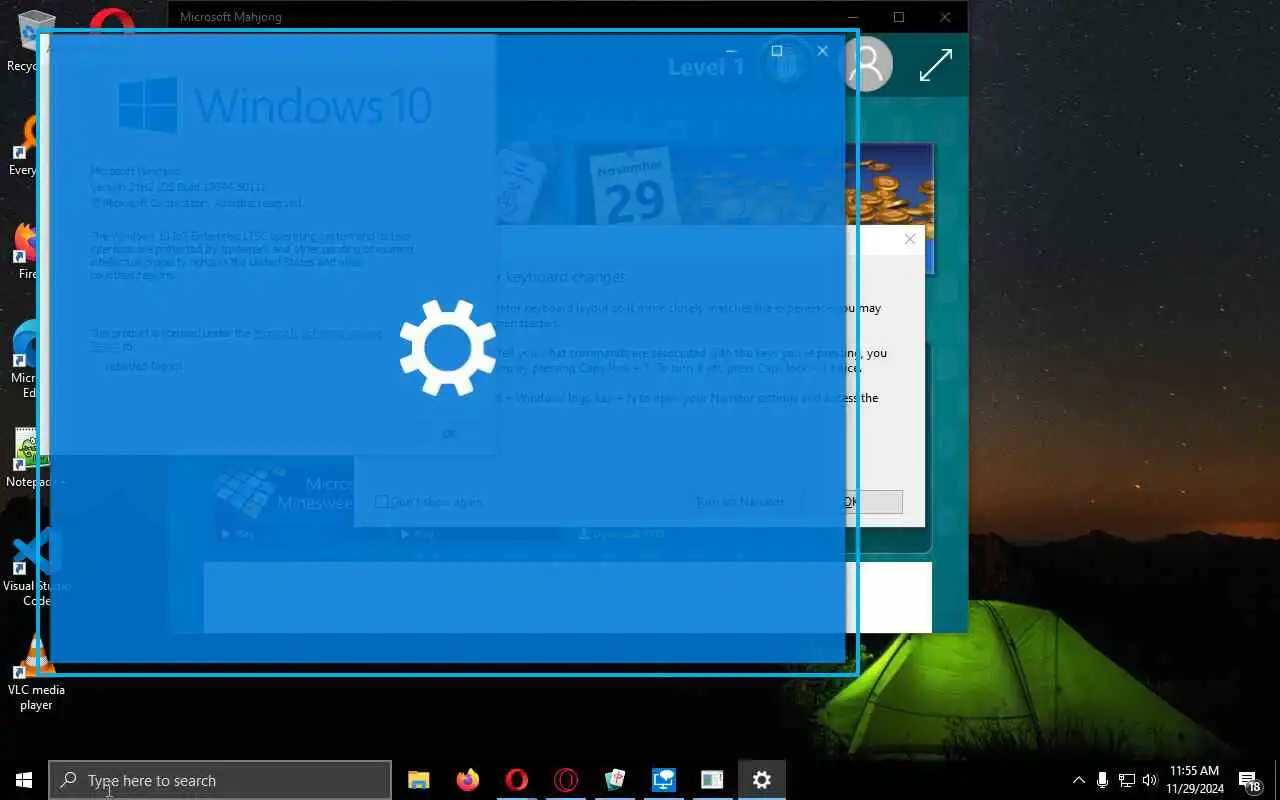1280x800 pixels.
Task: Switch to the Settings gear taskbar button
Action: click(761, 780)
